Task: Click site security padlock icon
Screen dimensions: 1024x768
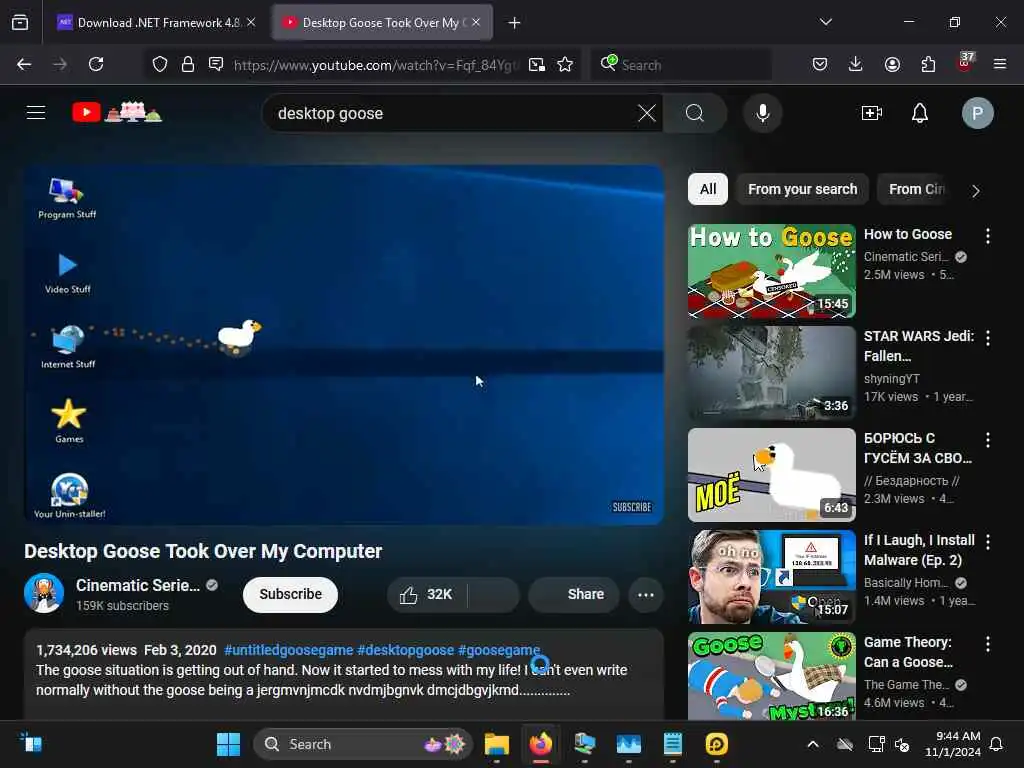Action: point(188,64)
